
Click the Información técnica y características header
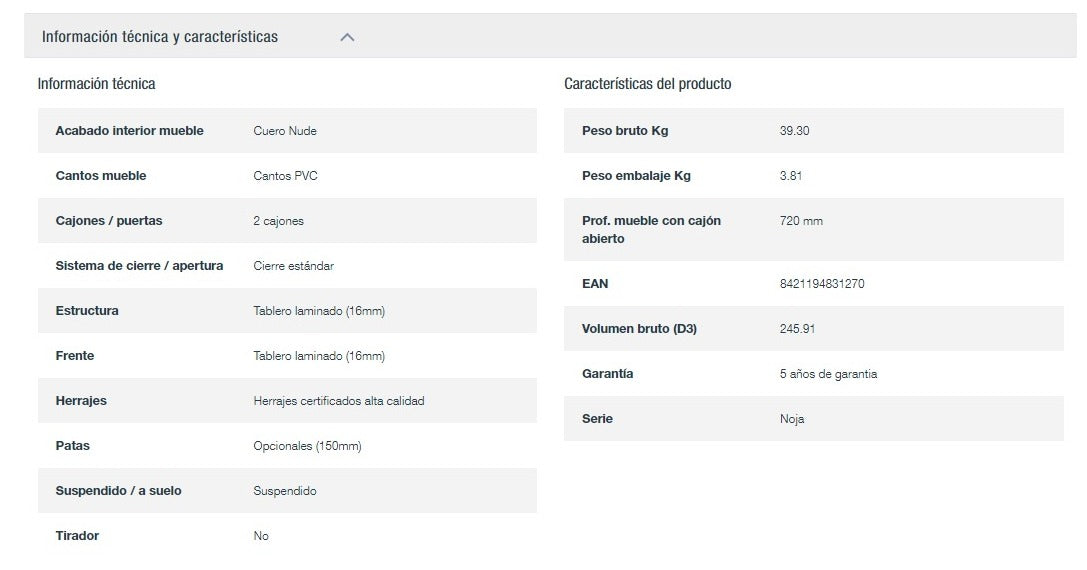[x=160, y=37]
